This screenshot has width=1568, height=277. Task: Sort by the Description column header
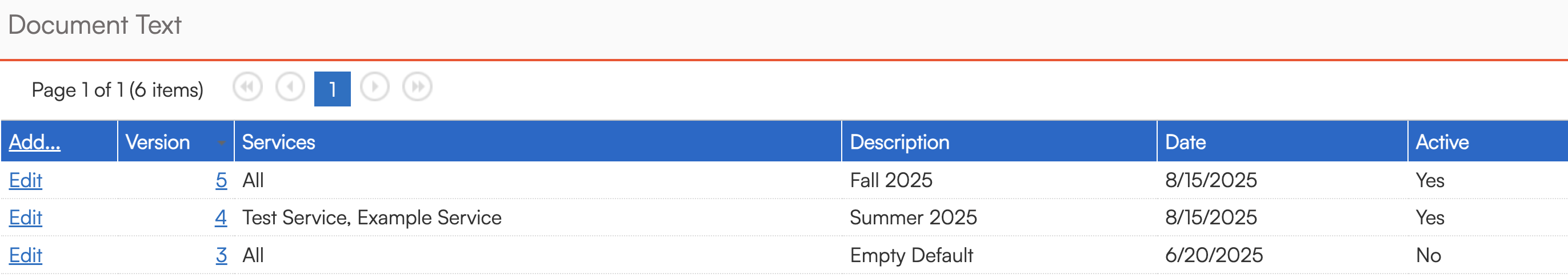click(x=899, y=142)
